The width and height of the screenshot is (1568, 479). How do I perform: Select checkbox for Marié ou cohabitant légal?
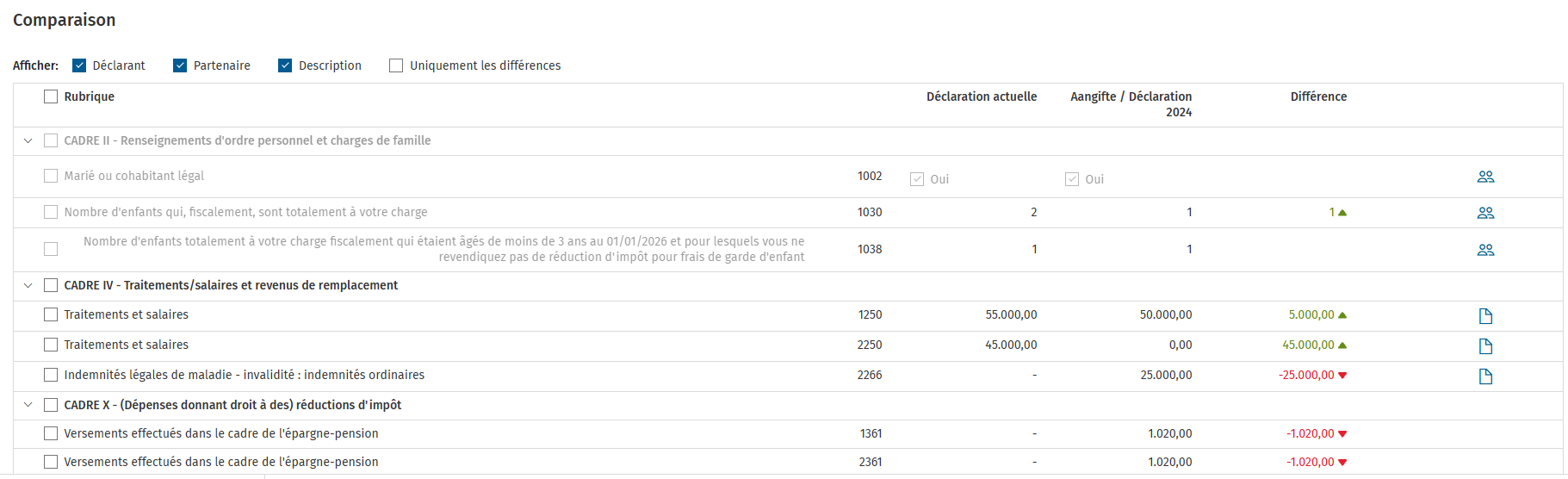pos(51,176)
